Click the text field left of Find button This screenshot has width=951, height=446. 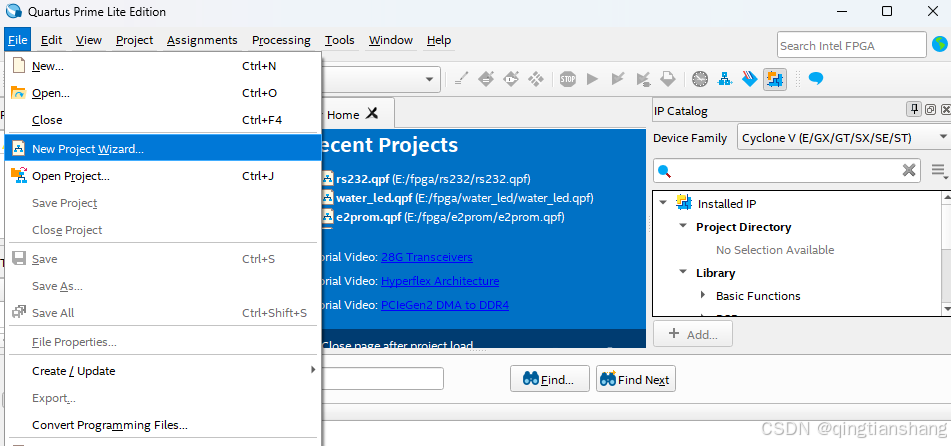tap(383, 379)
